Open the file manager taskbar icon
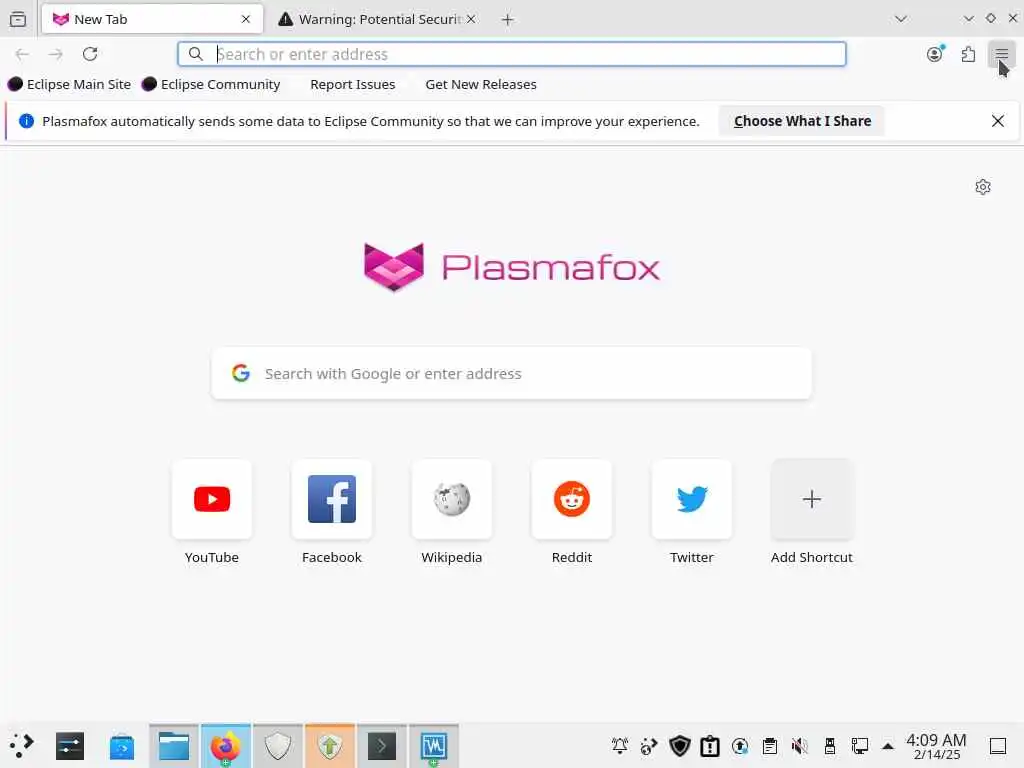Image resolution: width=1024 pixels, height=768 pixels. click(174, 746)
